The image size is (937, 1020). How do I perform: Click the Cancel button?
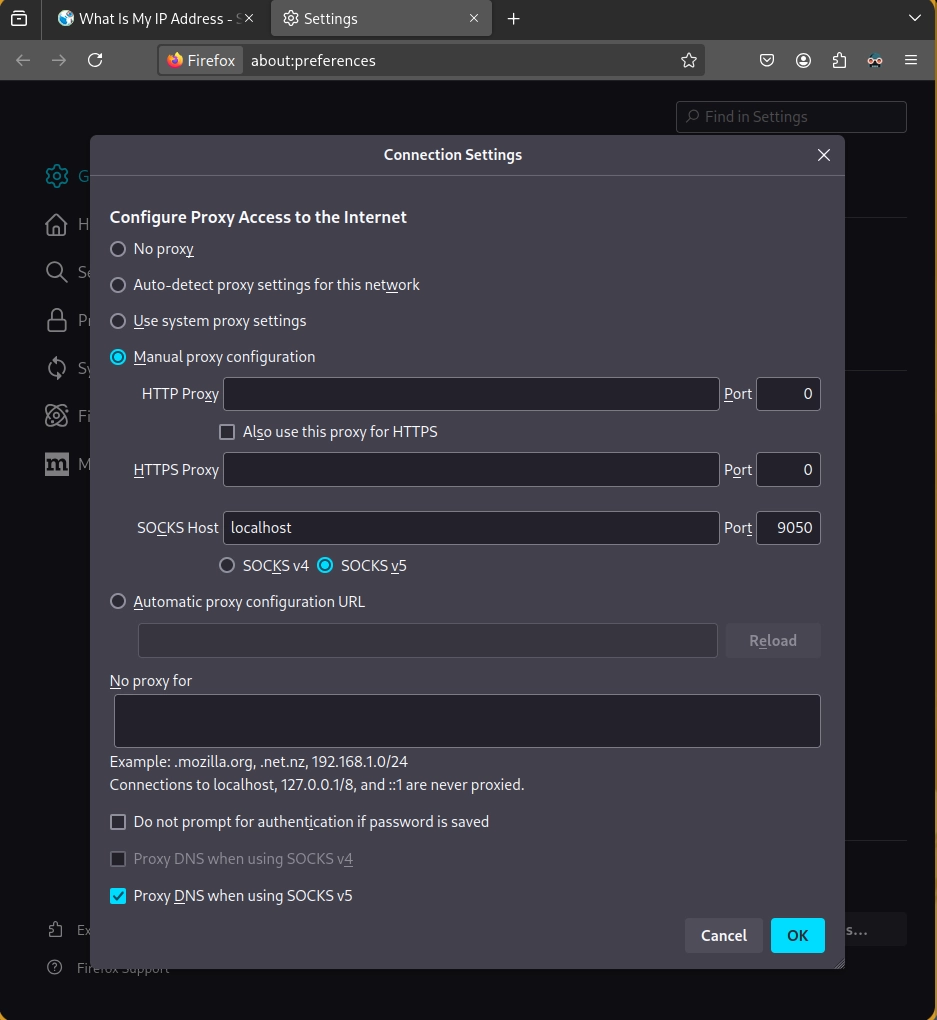point(724,935)
